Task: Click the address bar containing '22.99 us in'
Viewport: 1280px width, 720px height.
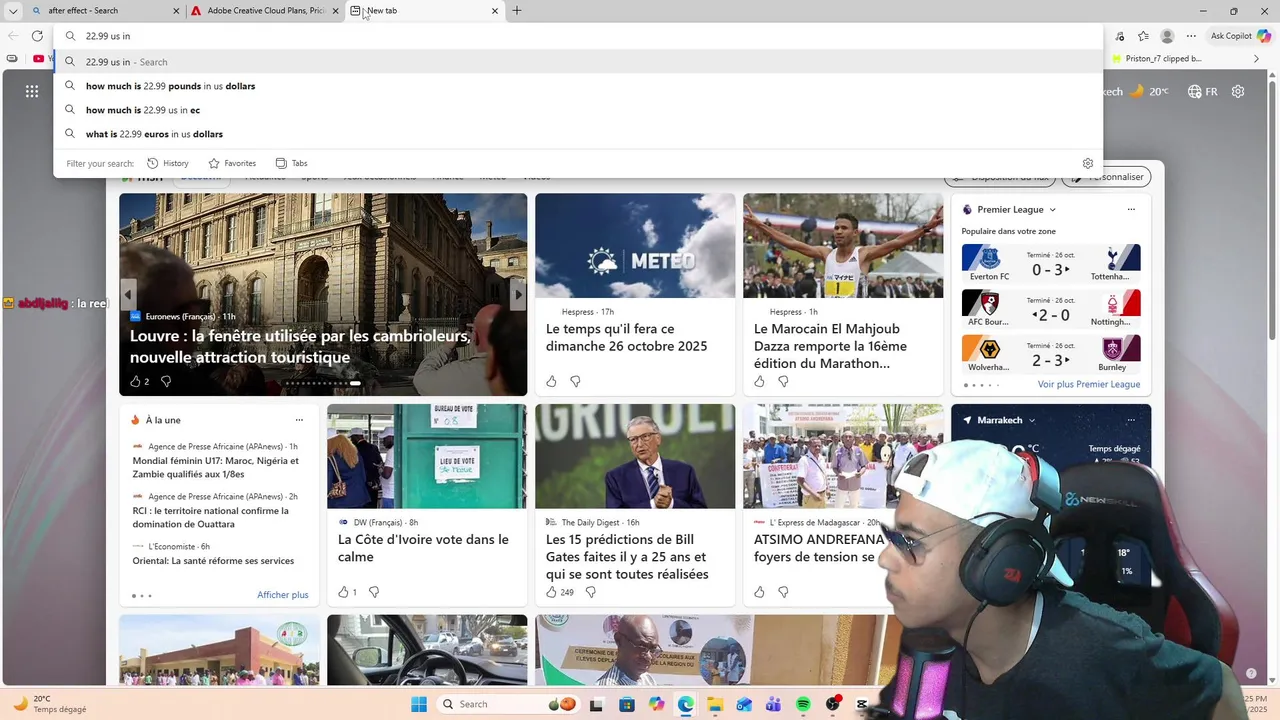Action: pos(578,36)
